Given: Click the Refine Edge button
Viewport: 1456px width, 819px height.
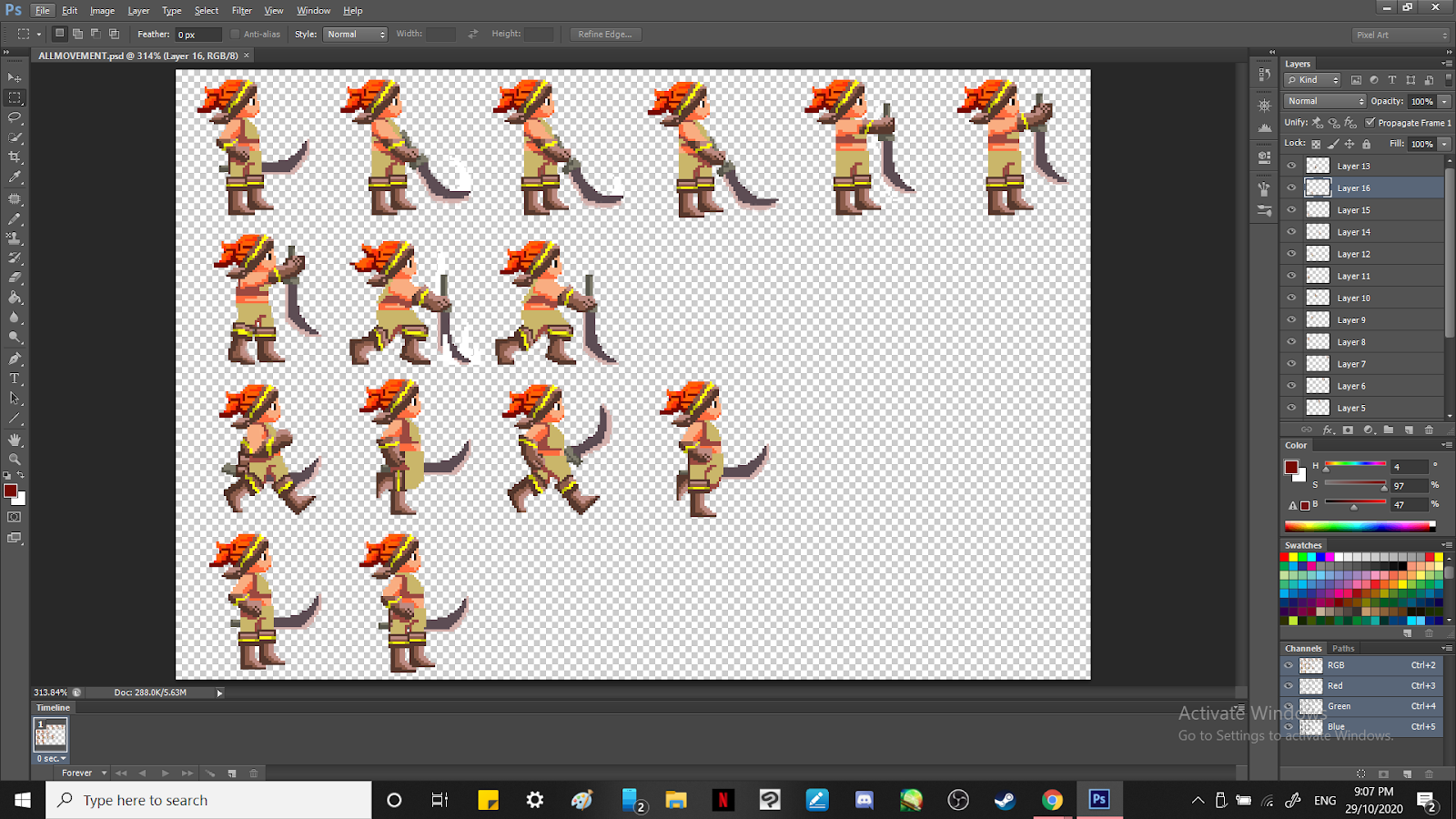Looking at the screenshot, I should coord(605,34).
